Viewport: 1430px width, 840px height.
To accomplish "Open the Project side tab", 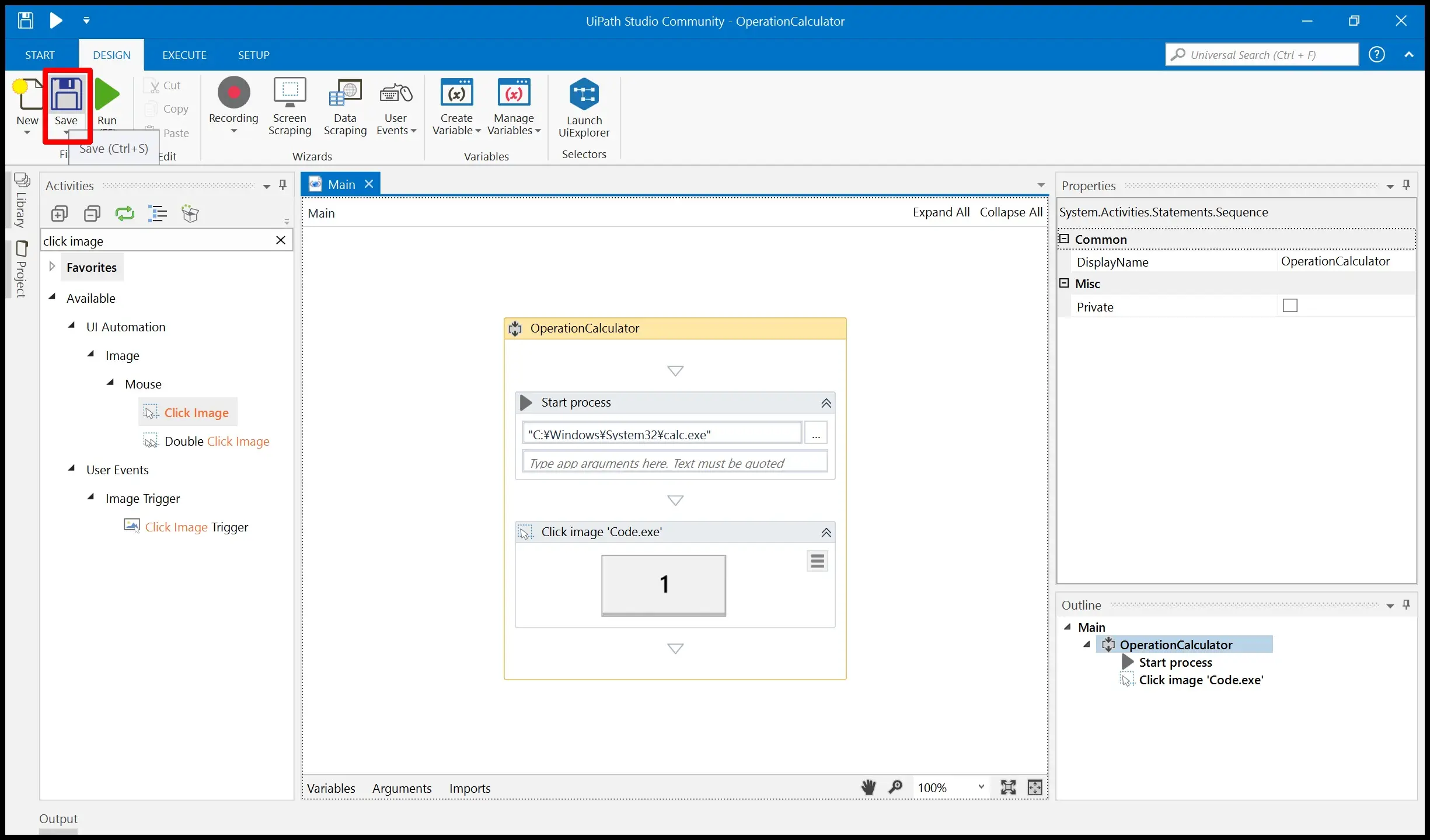I will [22, 269].
